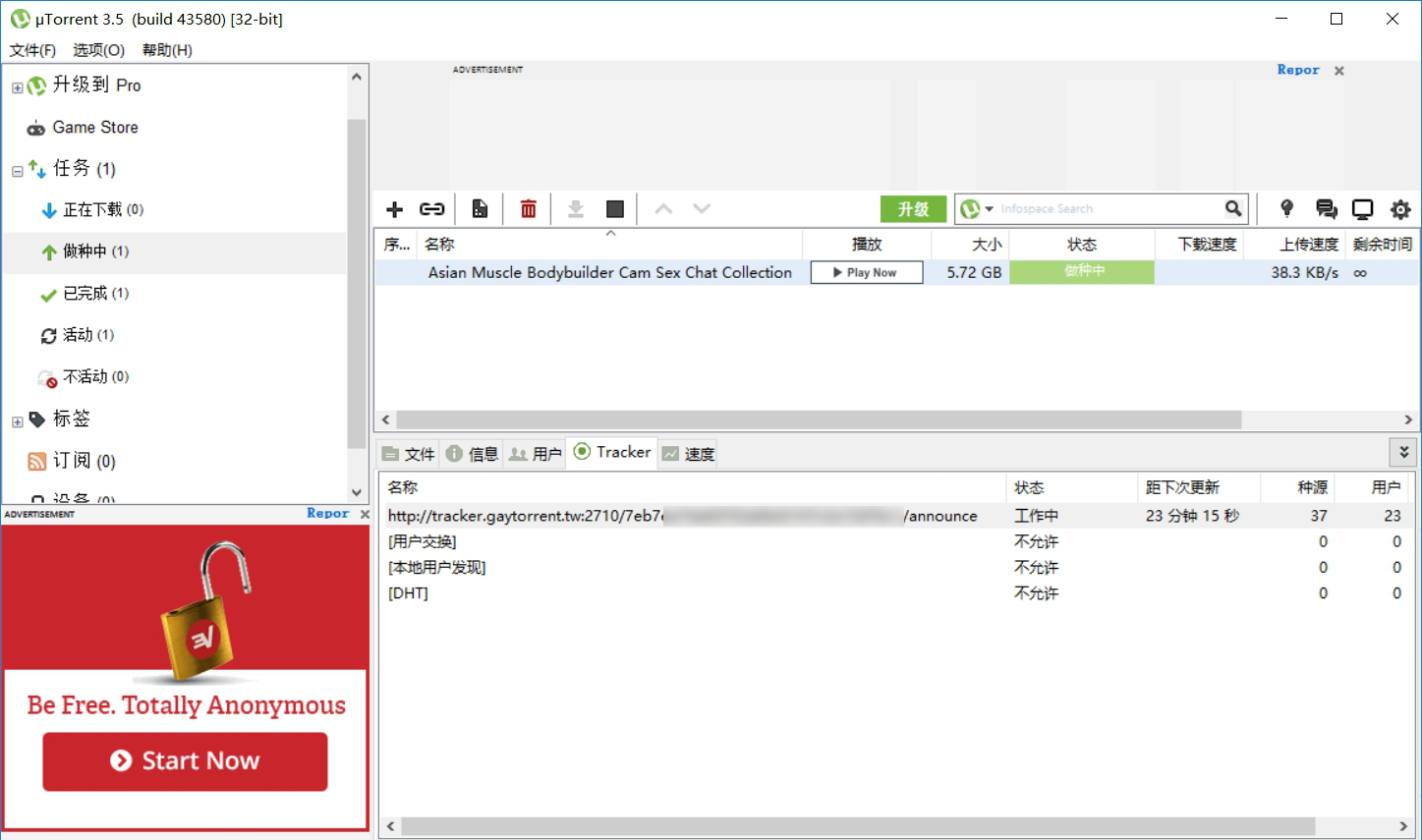Collapse the 任务 (1) tree node
The image size is (1422, 840).
point(17,171)
